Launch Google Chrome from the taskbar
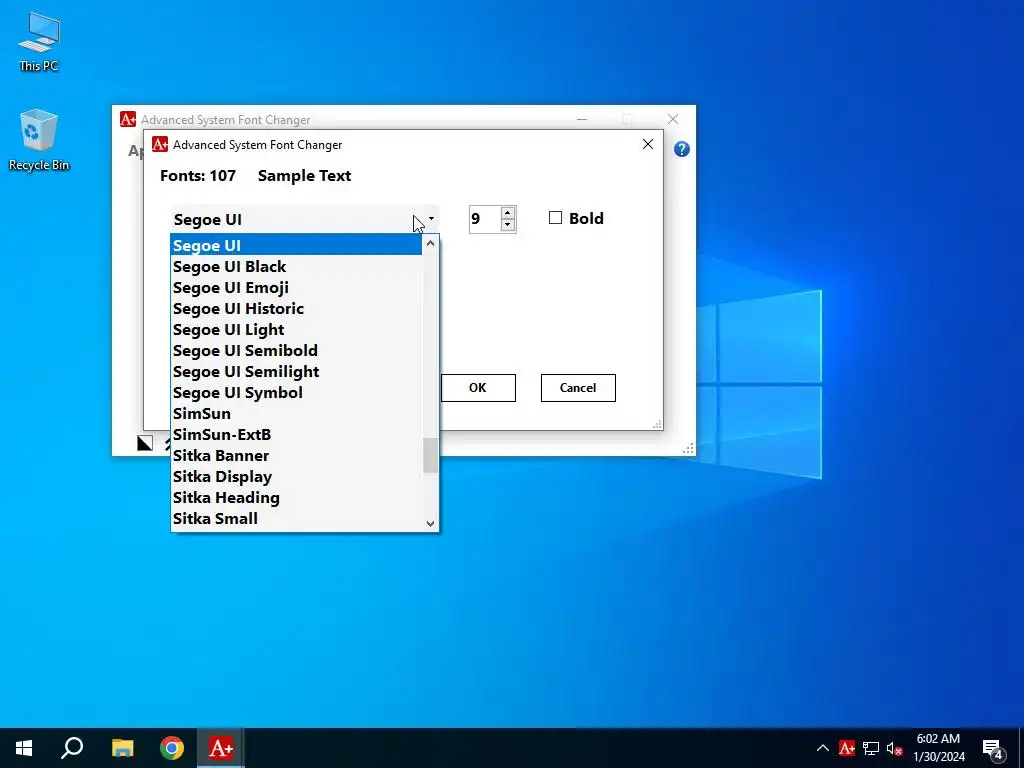The image size is (1024, 768). [172, 748]
